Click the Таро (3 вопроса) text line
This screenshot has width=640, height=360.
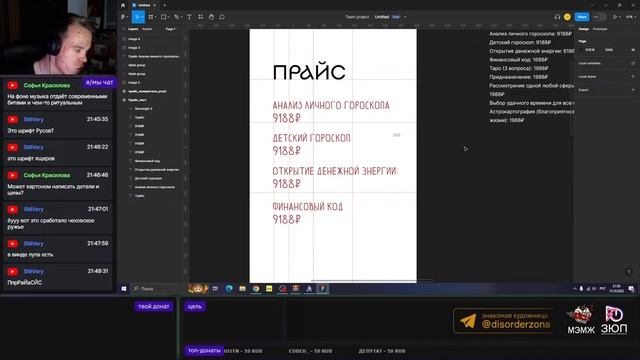[518, 68]
